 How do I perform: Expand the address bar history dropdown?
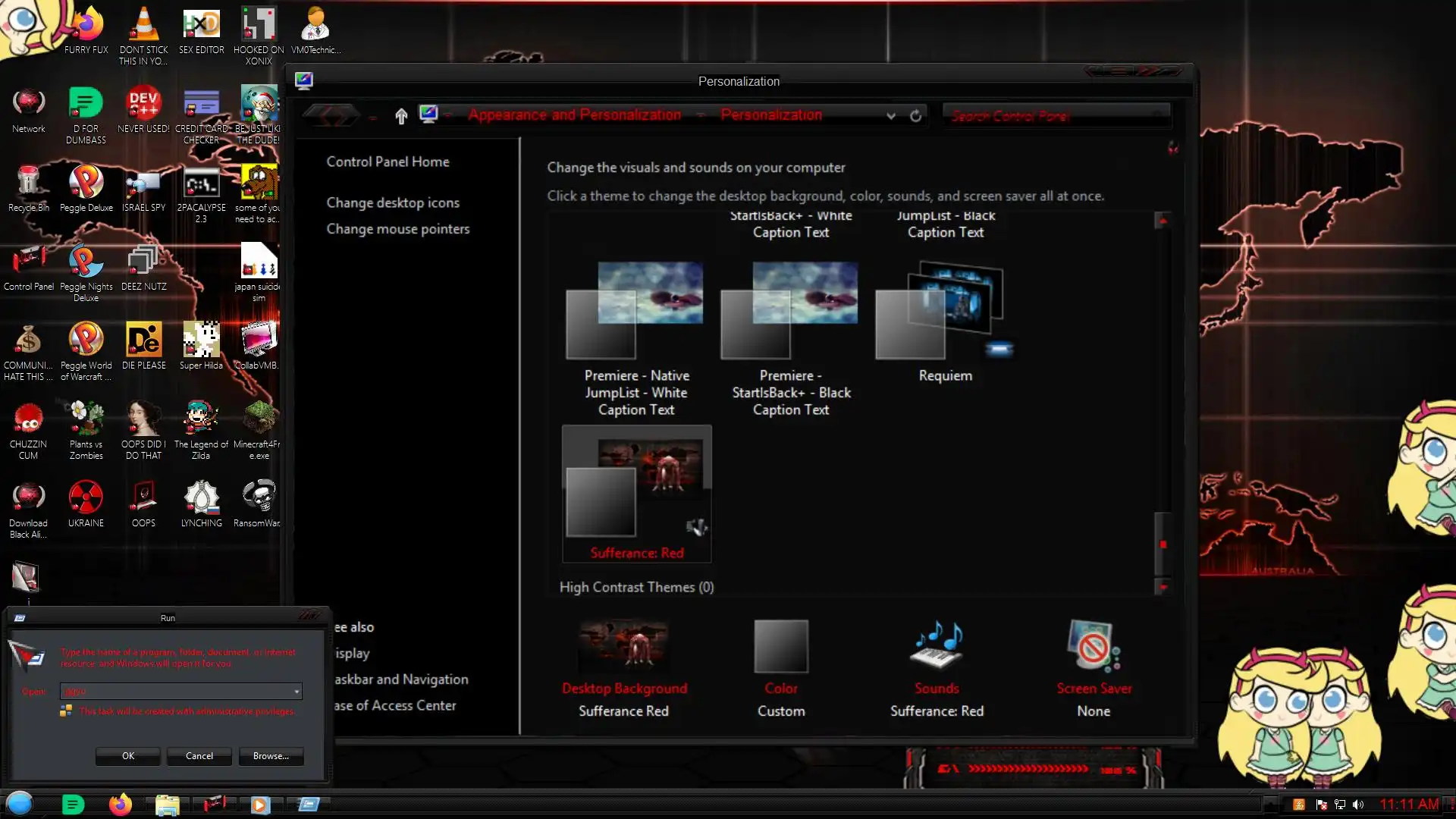[x=891, y=116]
